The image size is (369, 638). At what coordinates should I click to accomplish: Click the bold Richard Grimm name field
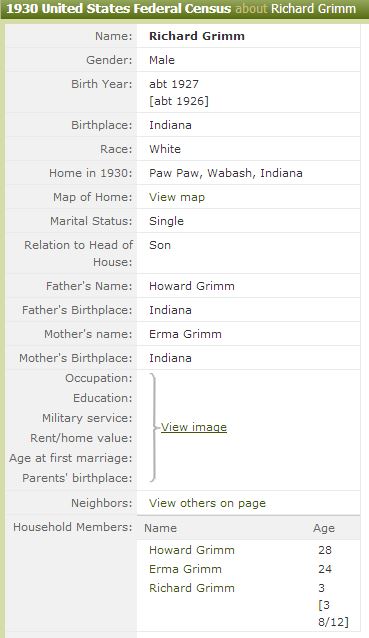pos(197,36)
